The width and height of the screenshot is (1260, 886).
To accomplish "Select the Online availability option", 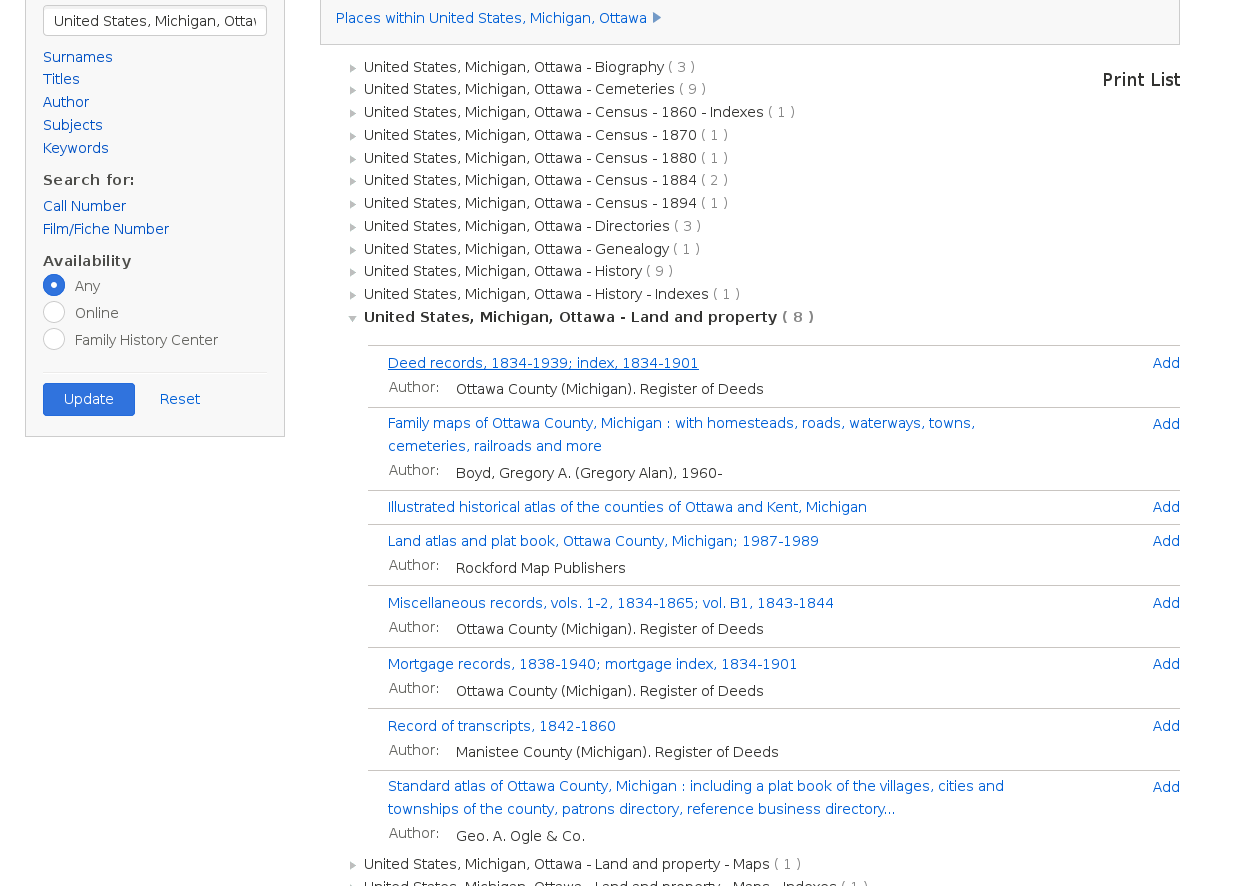I will coord(54,313).
